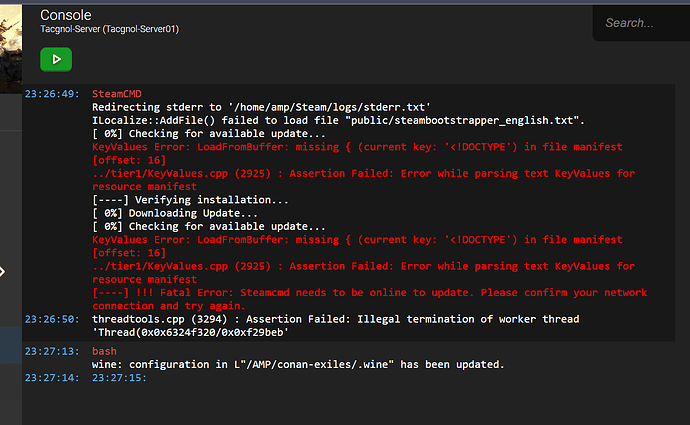Click the red bash source label

pyautogui.click(x=104, y=351)
